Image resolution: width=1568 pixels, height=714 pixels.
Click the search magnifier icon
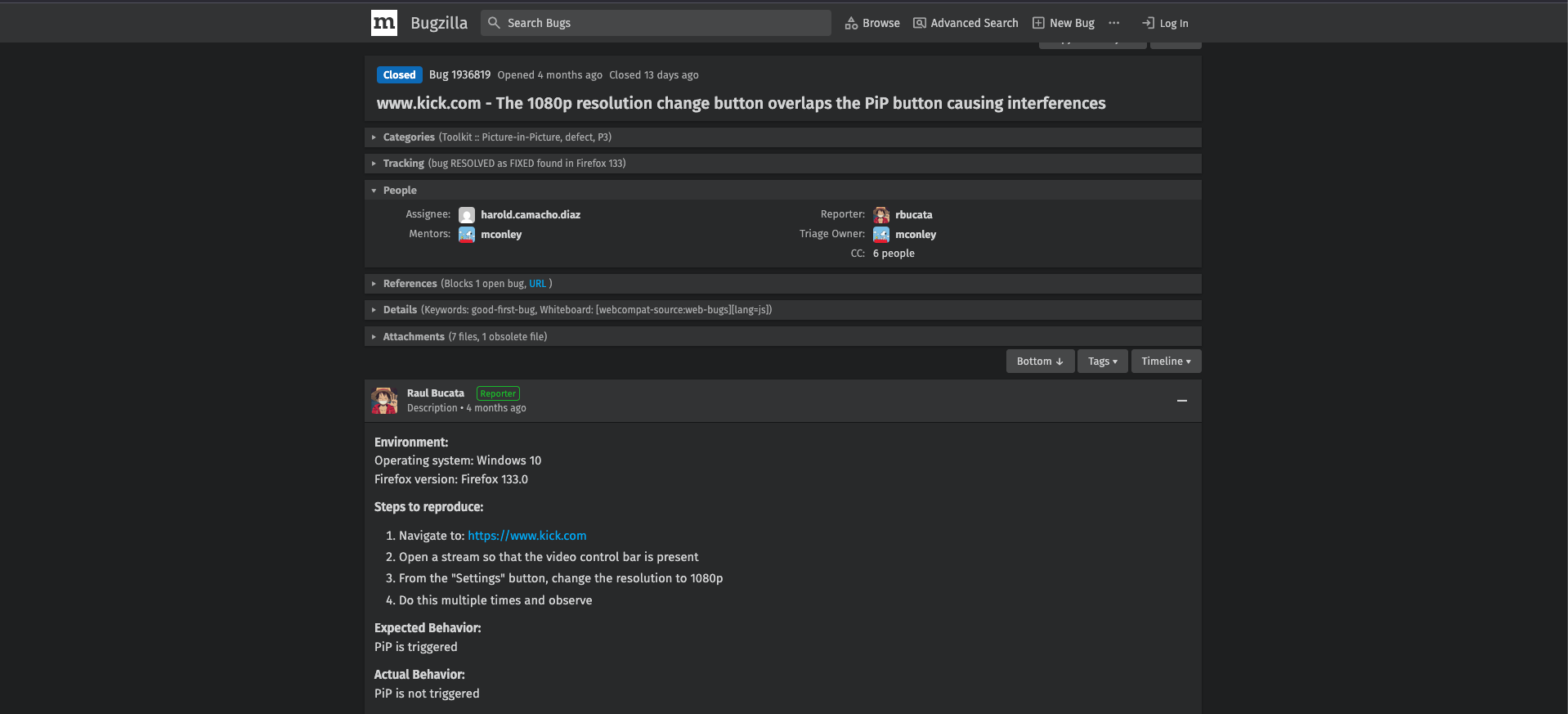494,23
